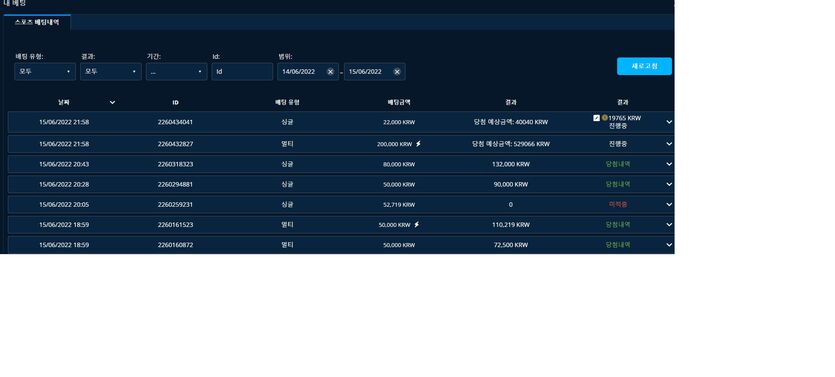835x377 pixels.
Task: Click lightning icon on 200,000 KRW bet
Action: [x=418, y=144]
